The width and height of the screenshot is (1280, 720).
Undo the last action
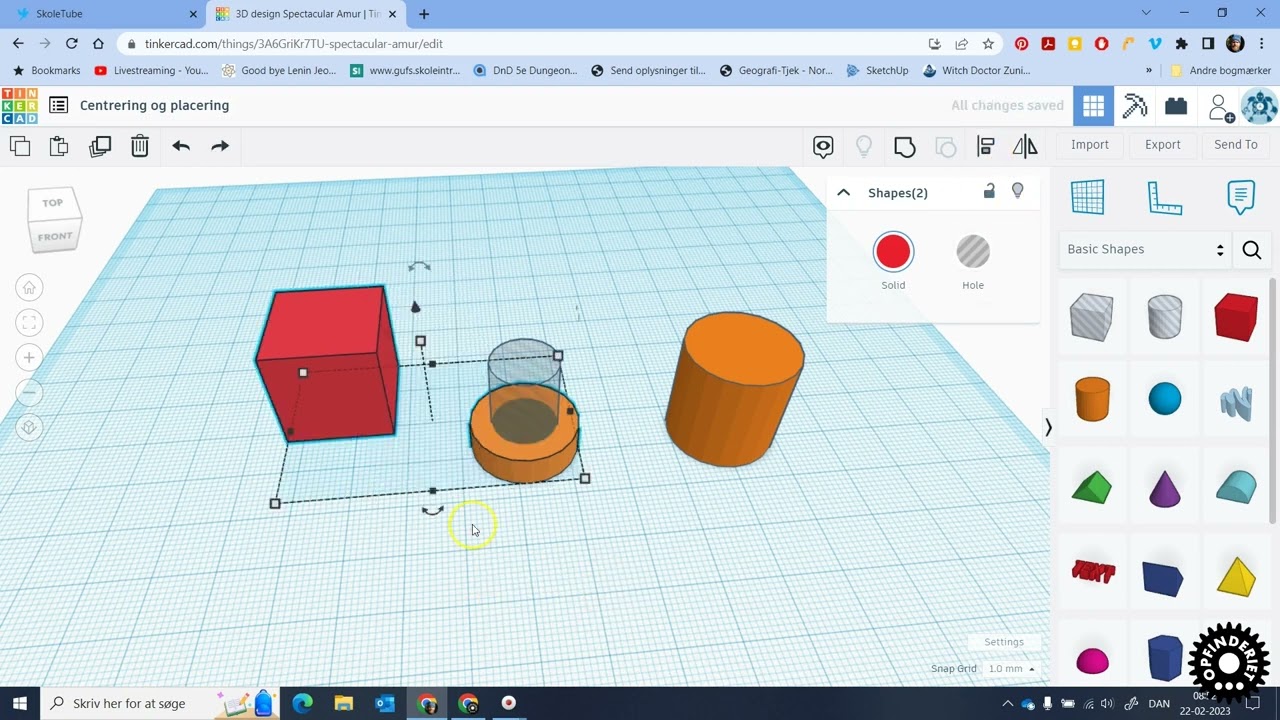[181, 146]
